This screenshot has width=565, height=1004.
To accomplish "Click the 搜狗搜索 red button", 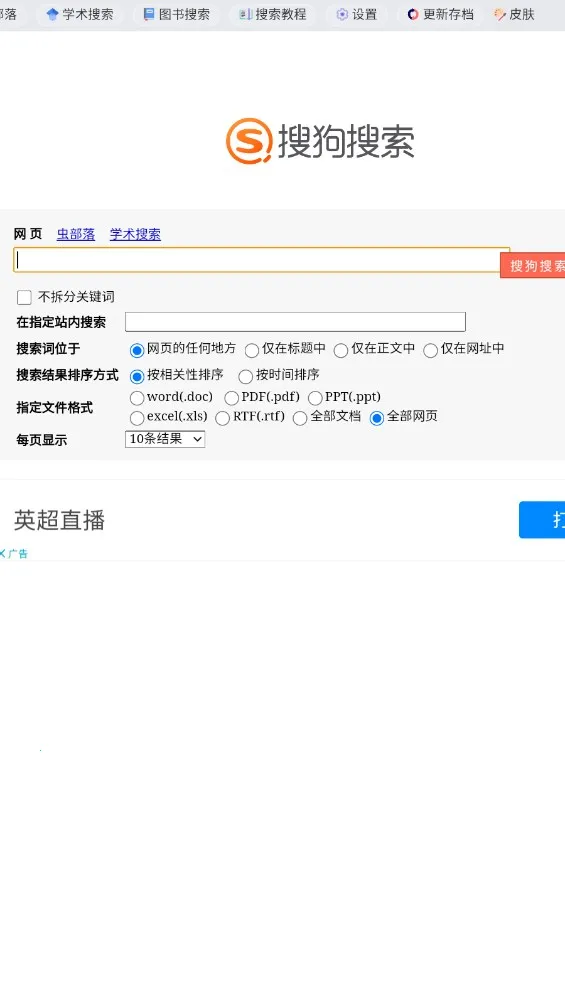I will tap(533, 266).
